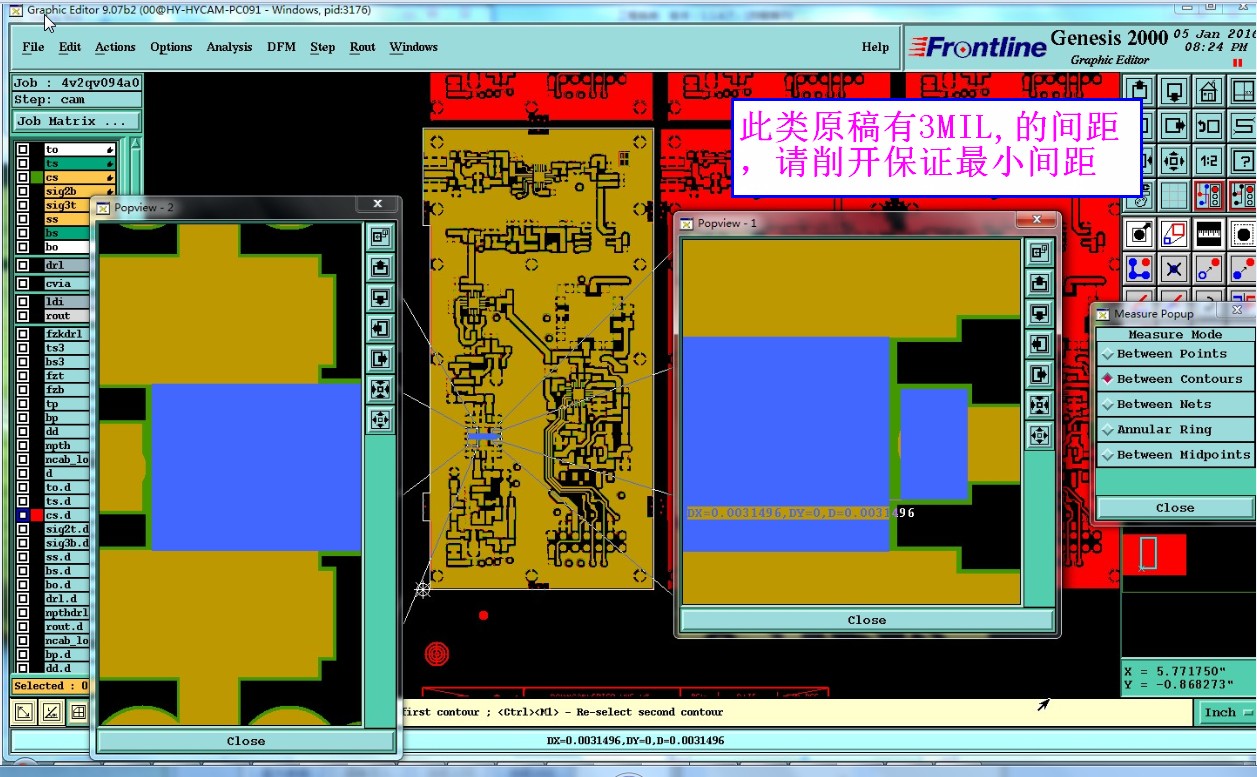Toggle checkbox for layer to
Screen dimensions: 1257x777
(22, 150)
